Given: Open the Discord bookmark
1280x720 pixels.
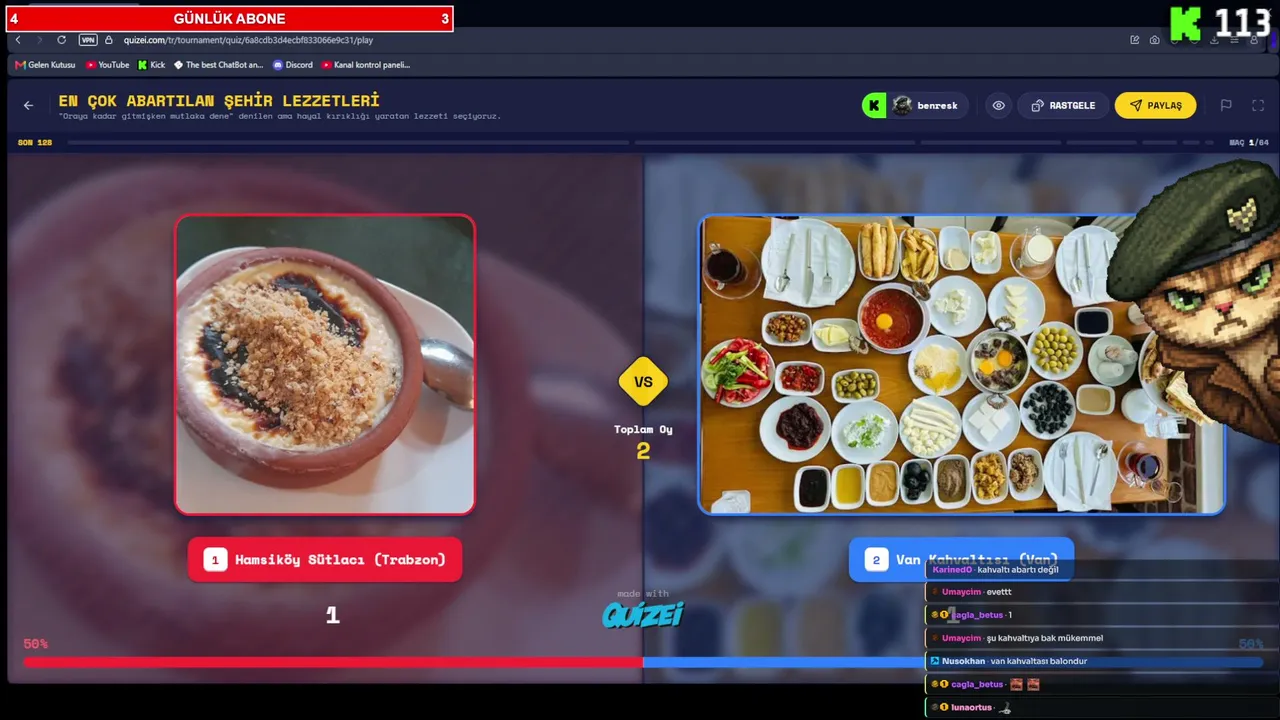Looking at the screenshot, I should 293,65.
